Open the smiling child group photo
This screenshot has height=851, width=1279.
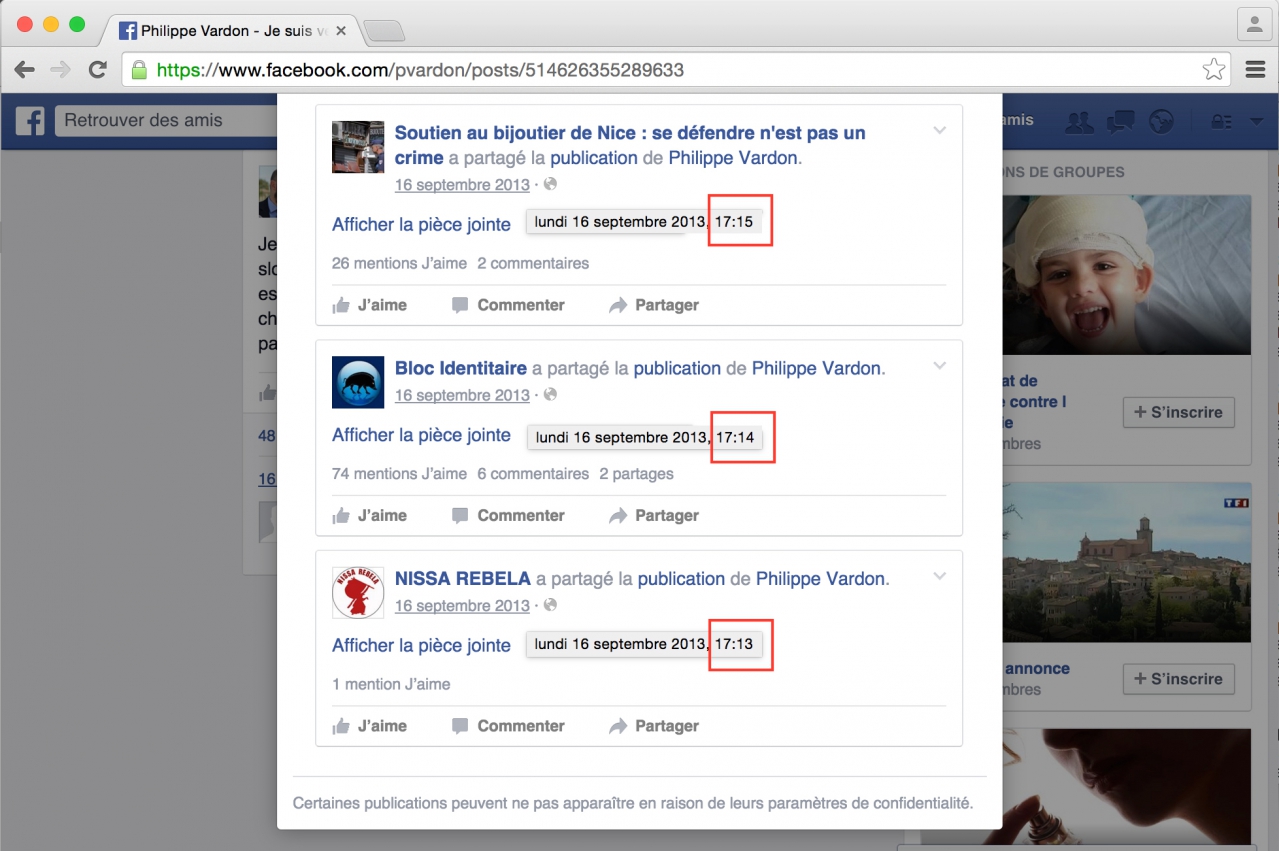pos(1126,274)
